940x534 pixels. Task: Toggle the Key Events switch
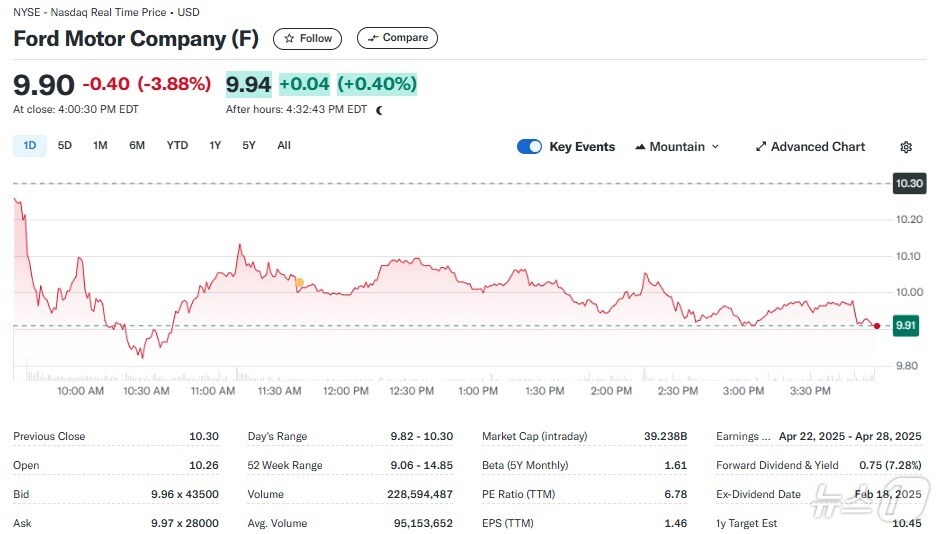coord(529,147)
